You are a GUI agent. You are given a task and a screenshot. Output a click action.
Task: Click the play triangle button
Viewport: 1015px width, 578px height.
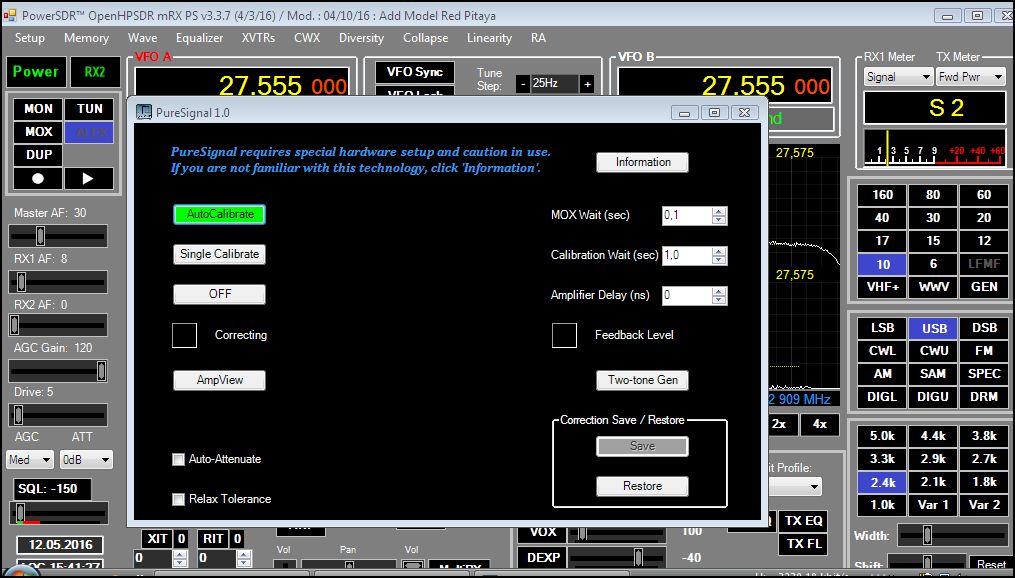tap(89, 179)
